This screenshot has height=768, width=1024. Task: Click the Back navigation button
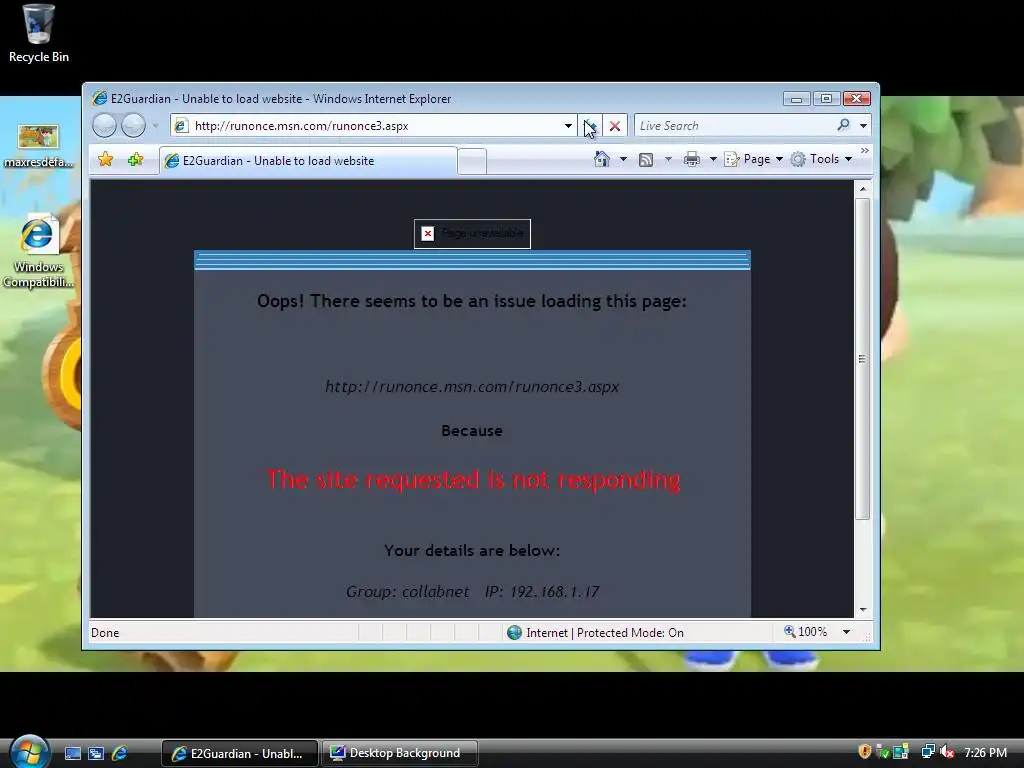click(104, 125)
